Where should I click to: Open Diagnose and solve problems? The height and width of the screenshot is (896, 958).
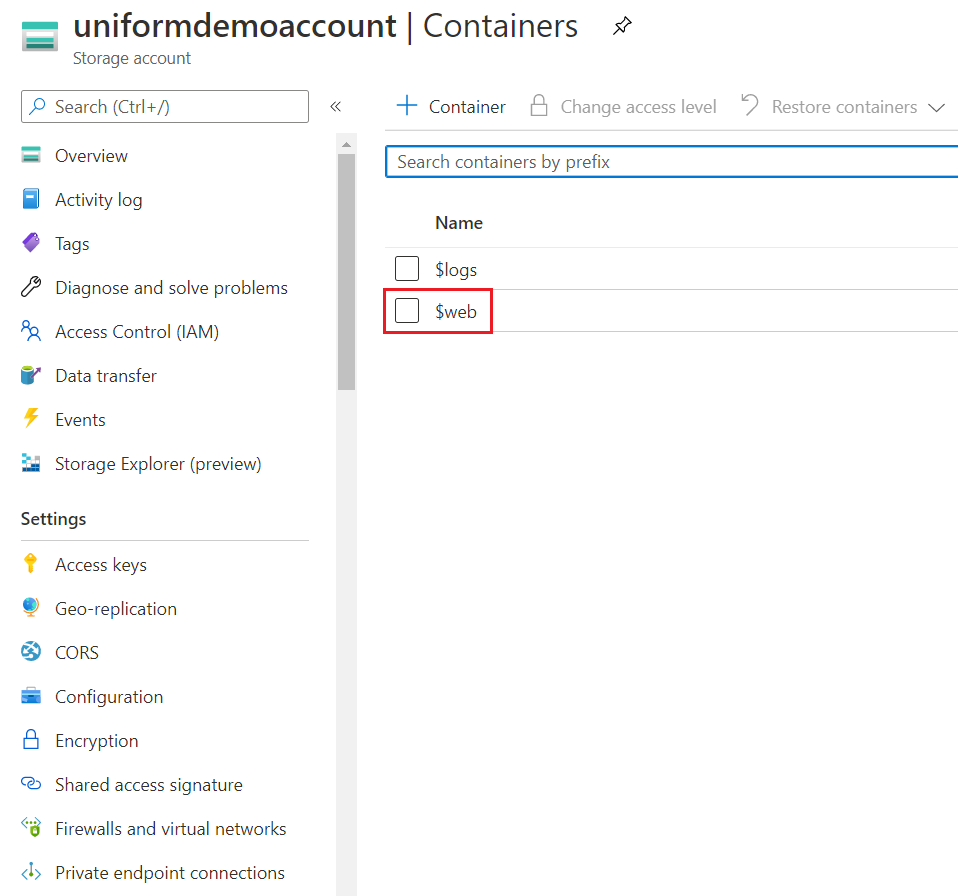click(171, 288)
